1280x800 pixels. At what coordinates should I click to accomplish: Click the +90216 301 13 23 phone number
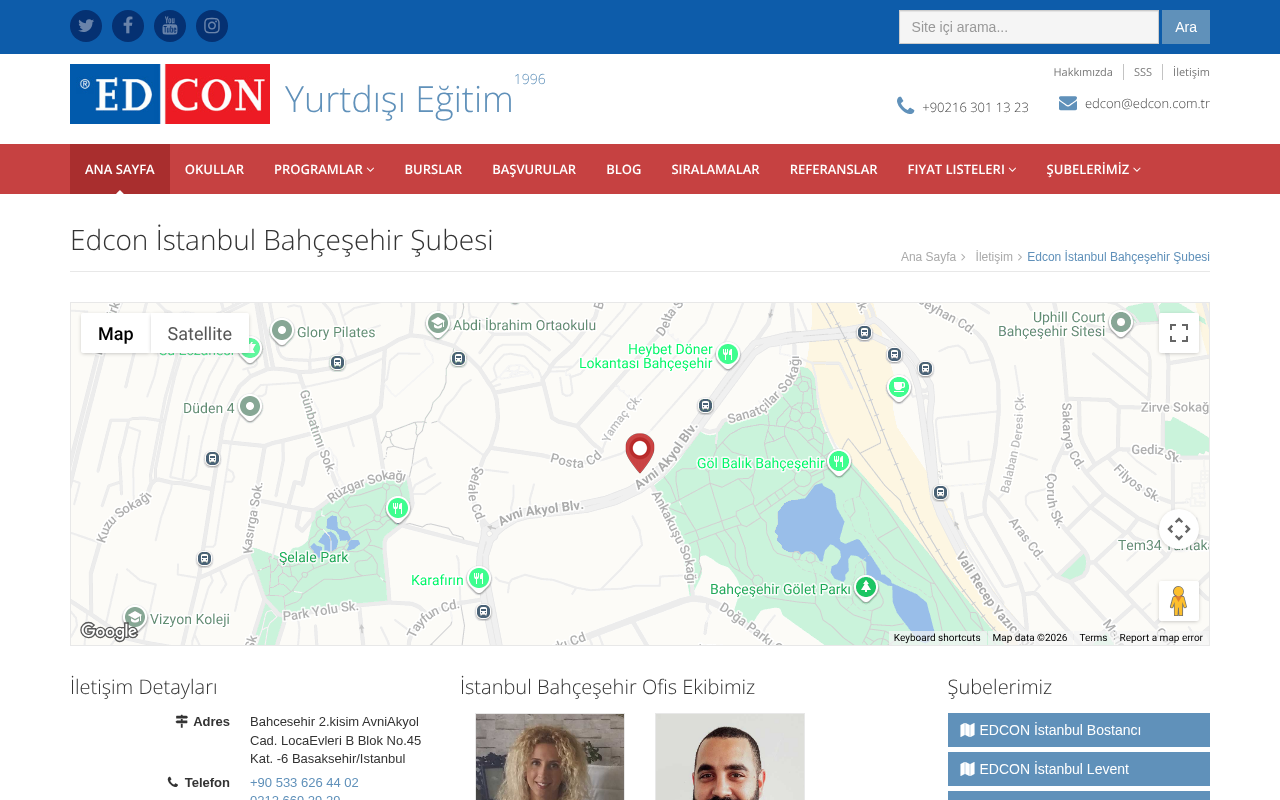(x=975, y=107)
